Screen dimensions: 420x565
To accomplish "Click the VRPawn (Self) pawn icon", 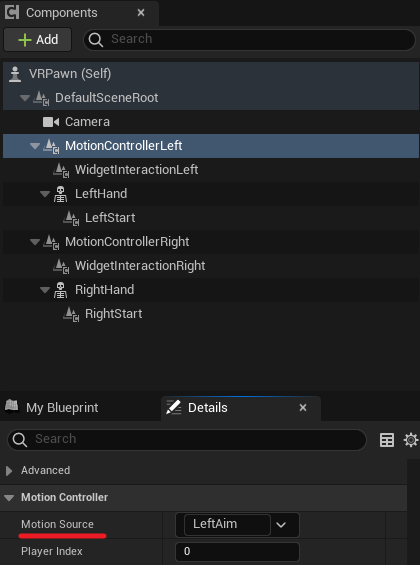I will (x=15, y=74).
